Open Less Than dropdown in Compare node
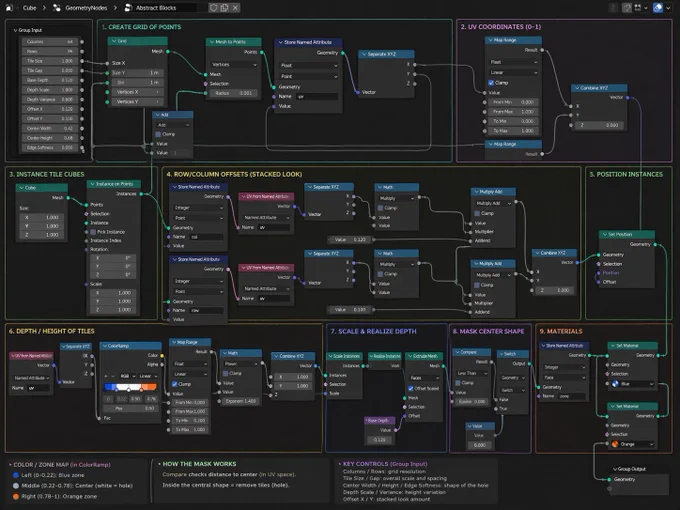680x510 pixels. tap(472, 373)
